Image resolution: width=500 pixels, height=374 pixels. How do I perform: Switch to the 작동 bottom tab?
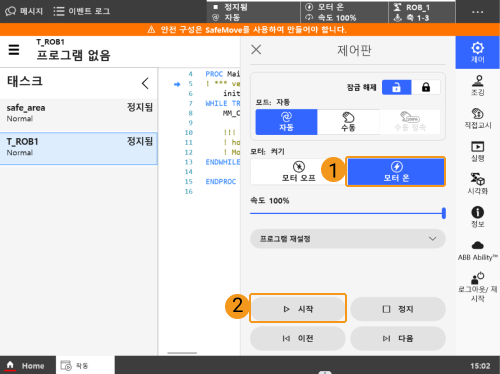point(85,365)
